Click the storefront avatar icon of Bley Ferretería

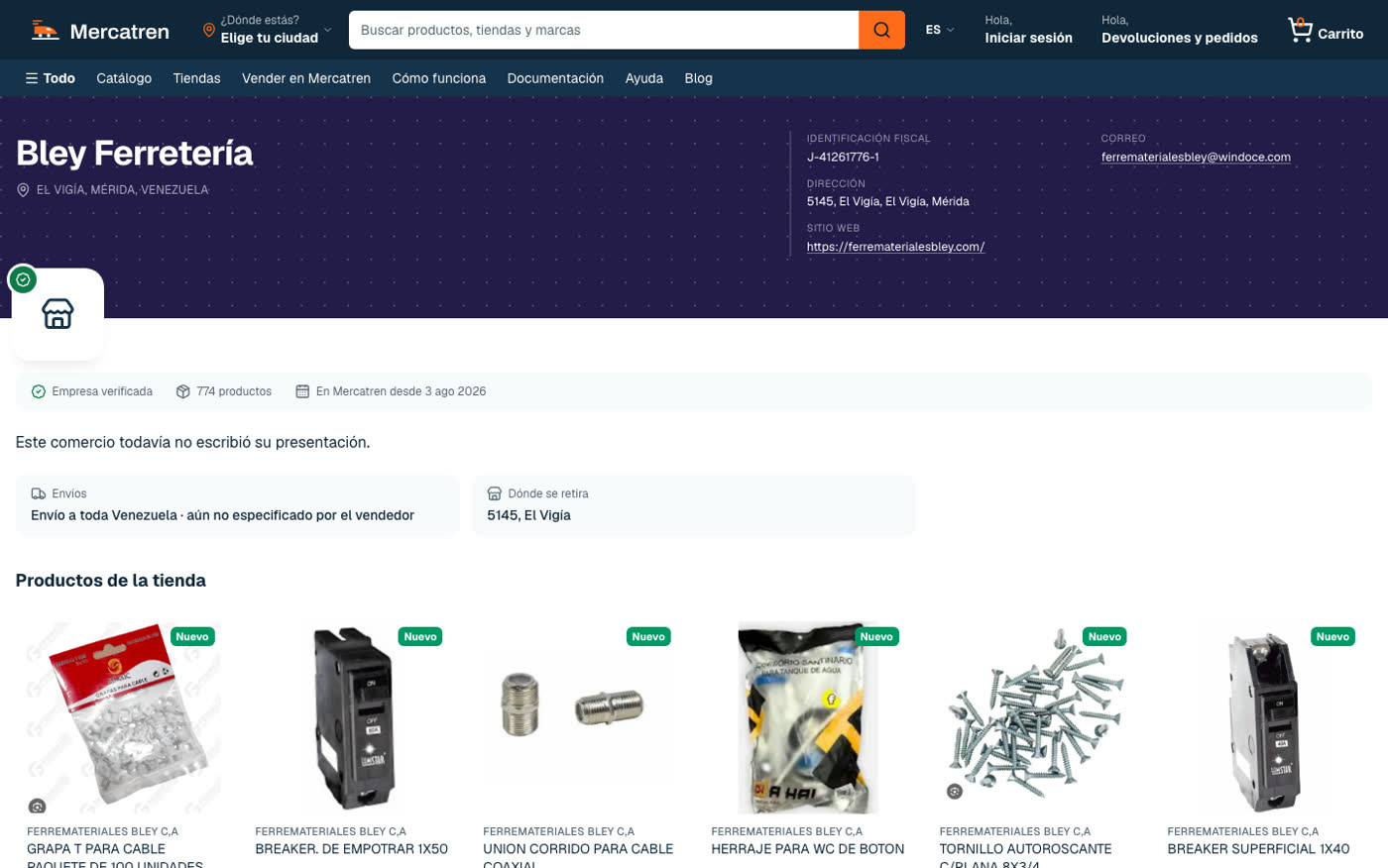[58, 313]
